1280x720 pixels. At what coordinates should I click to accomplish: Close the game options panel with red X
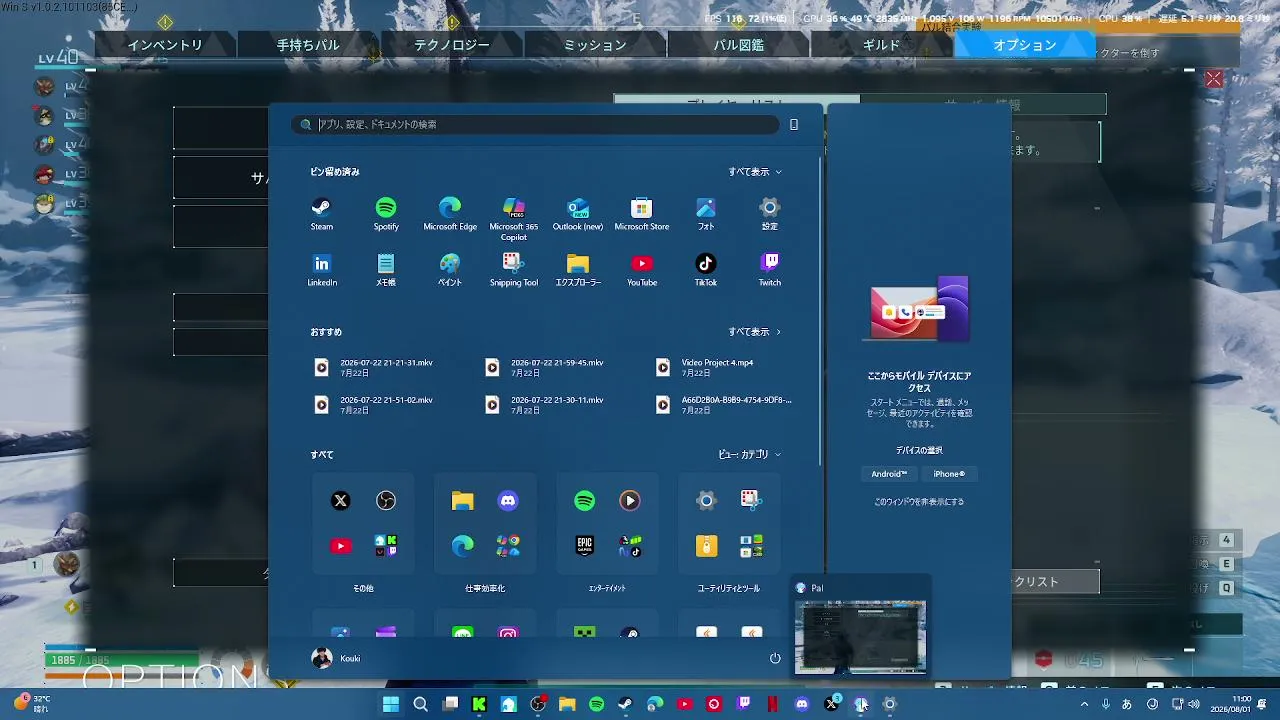point(1214,78)
